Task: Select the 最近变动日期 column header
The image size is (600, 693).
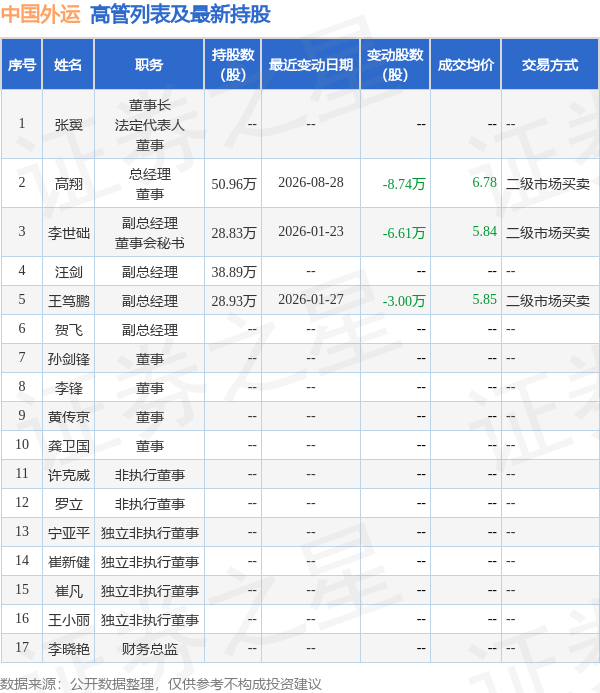Action: pyautogui.click(x=311, y=65)
